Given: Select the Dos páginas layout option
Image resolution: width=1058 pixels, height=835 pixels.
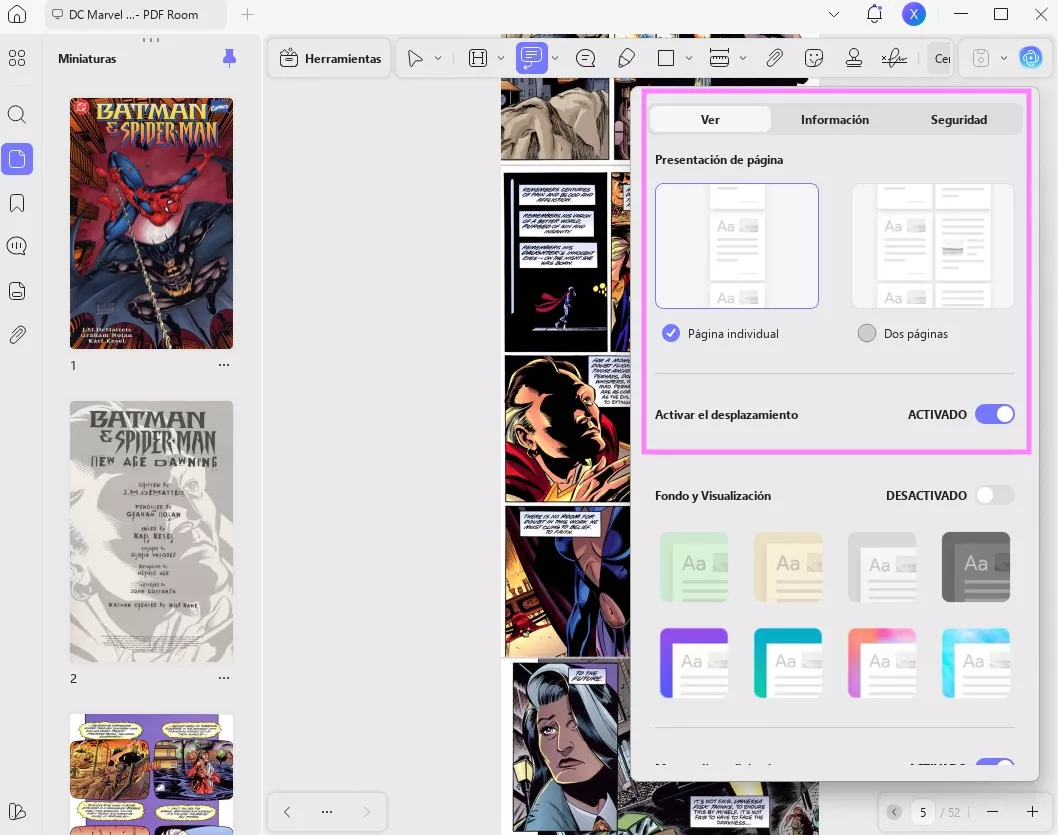Looking at the screenshot, I should 867,333.
